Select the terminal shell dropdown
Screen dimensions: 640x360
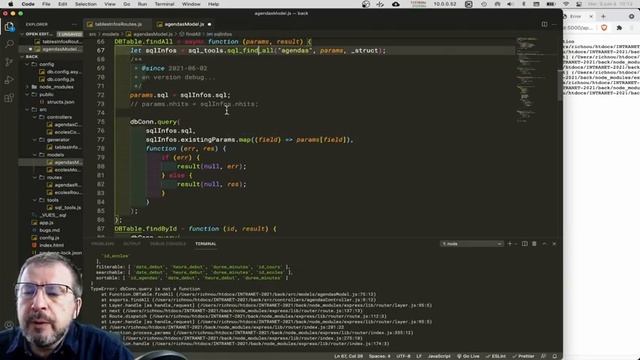pyautogui.click(x=471, y=244)
